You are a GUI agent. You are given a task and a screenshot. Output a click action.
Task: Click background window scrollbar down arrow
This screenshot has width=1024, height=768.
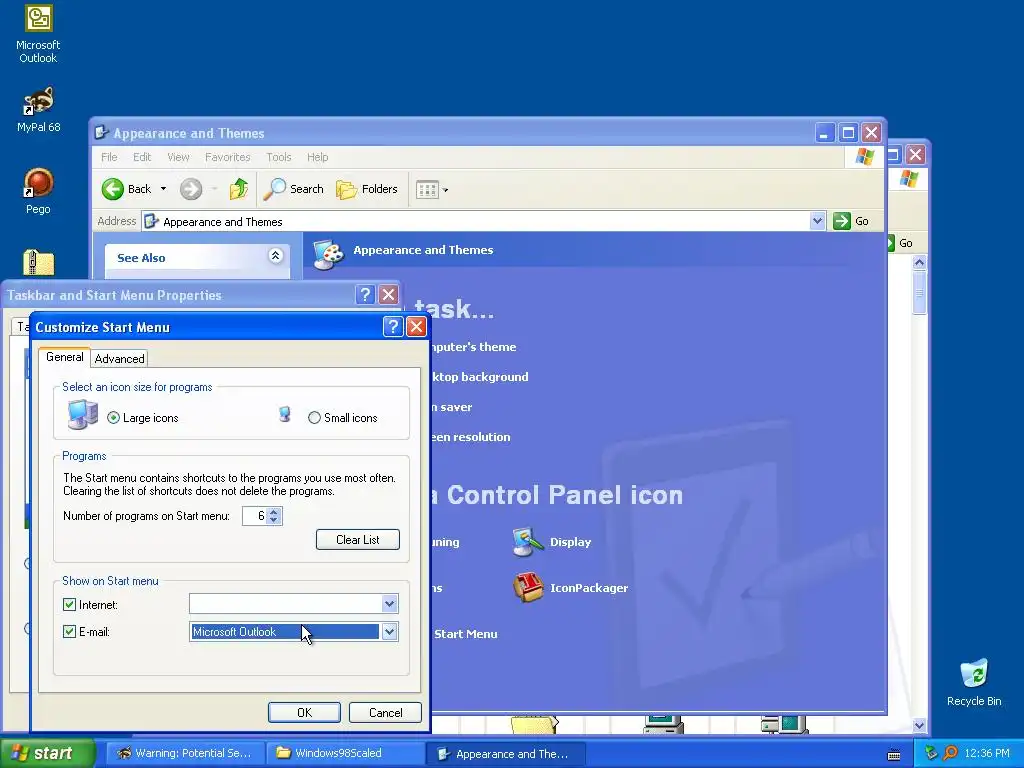[920, 725]
